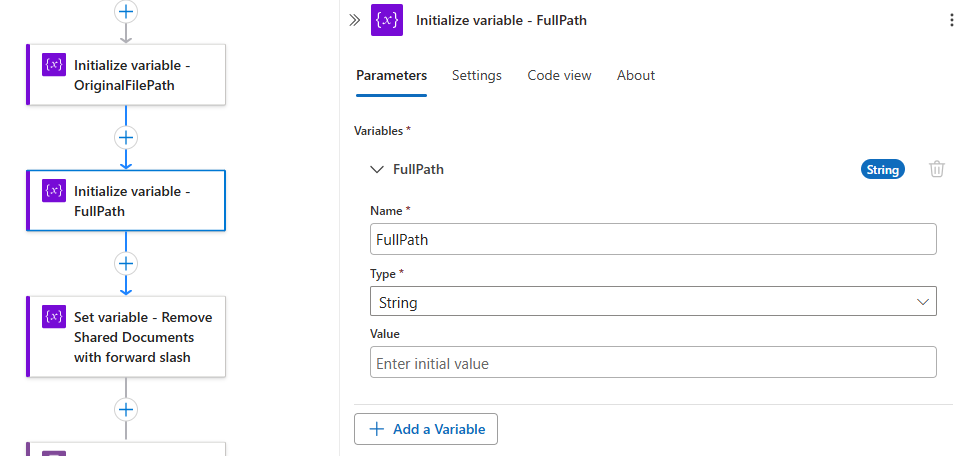Go to the About tab
Screen dimensions: 961x456
[x=636, y=75]
